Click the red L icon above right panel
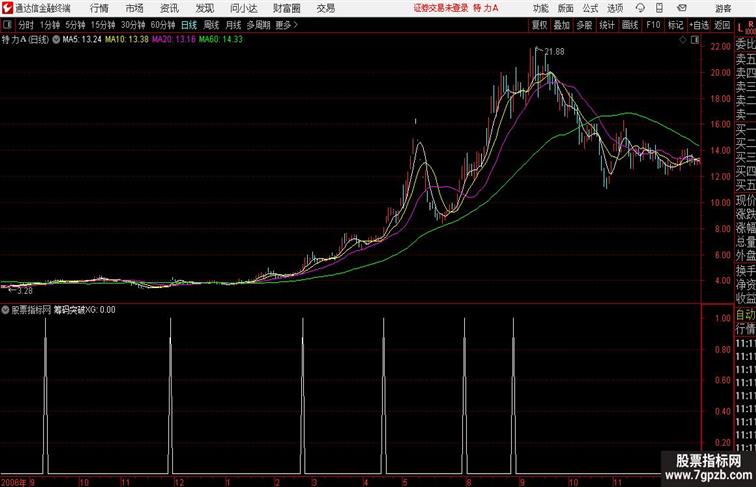Viewport: 756px width, 487px height. 740,27
